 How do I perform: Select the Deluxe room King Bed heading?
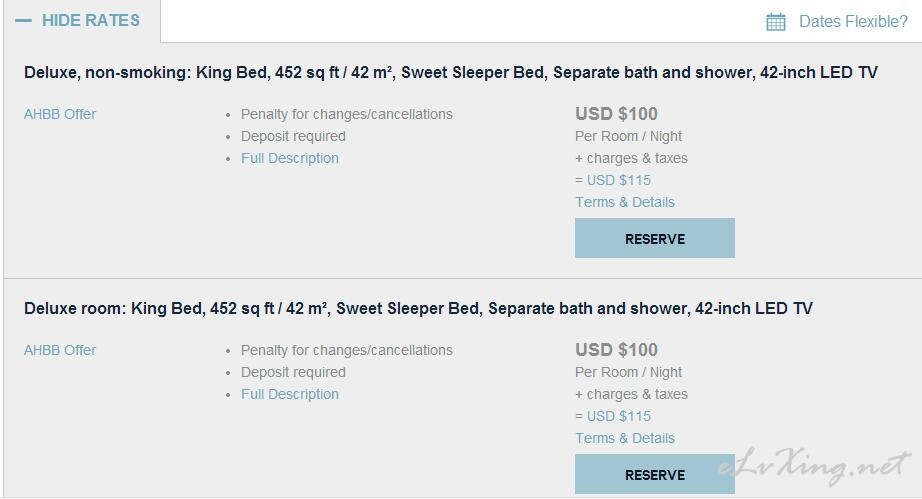pyautogui.click(x=418, y=309)
